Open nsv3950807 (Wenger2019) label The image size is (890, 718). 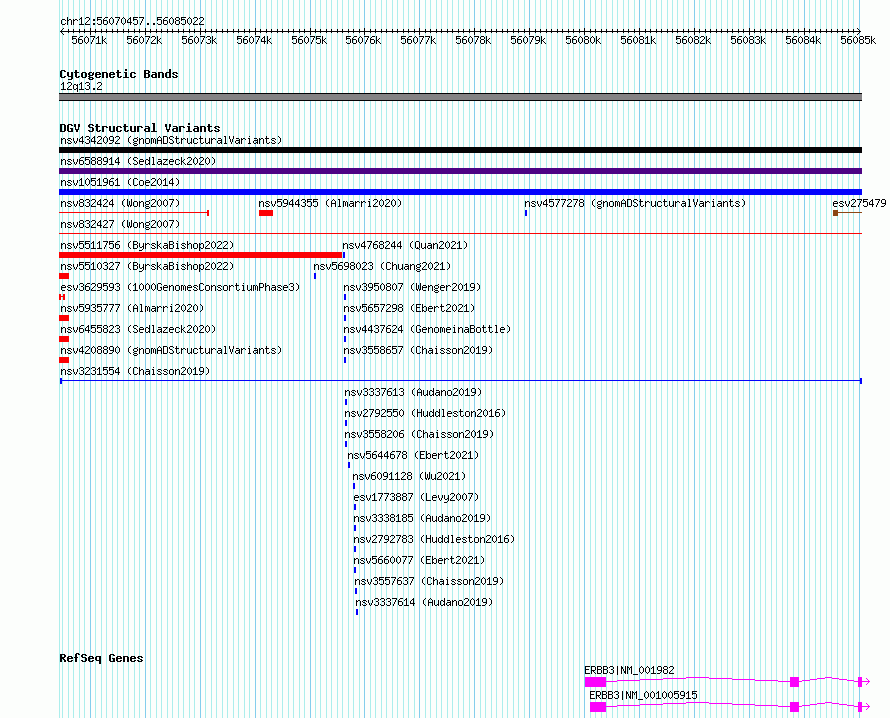click(x=412, y=287)
